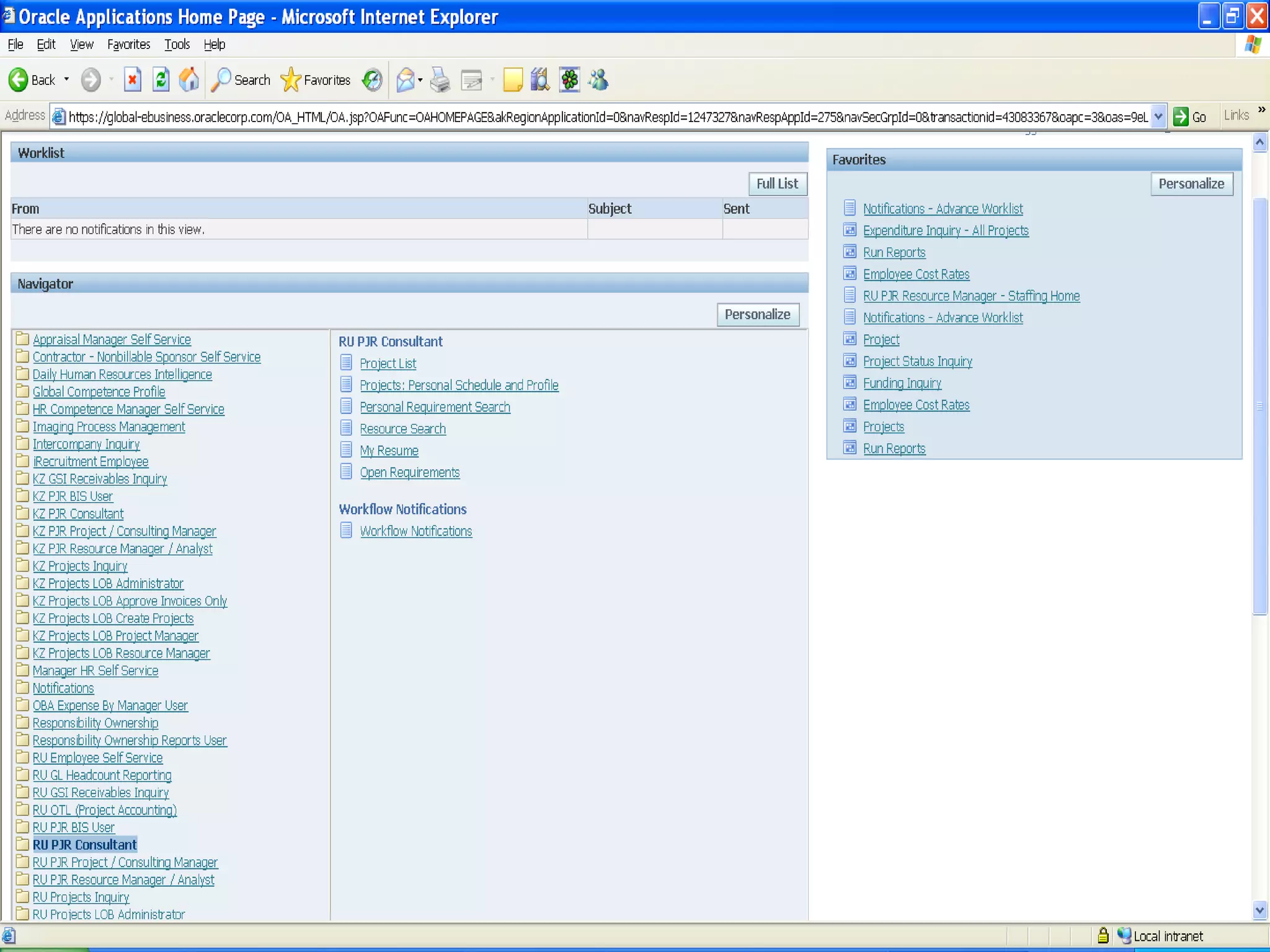Click the red Stop loading icon
1270x952 pixels.
(x=132, y=80)
